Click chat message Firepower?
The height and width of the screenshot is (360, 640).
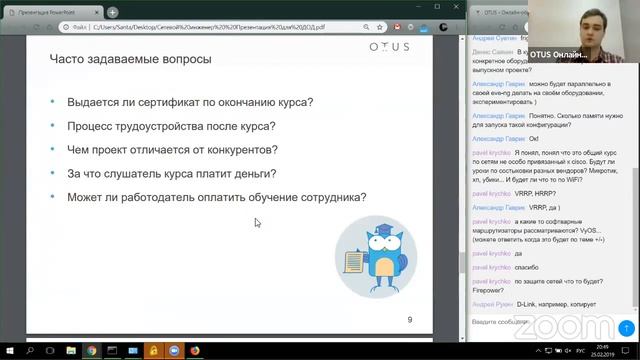point(488,291)
